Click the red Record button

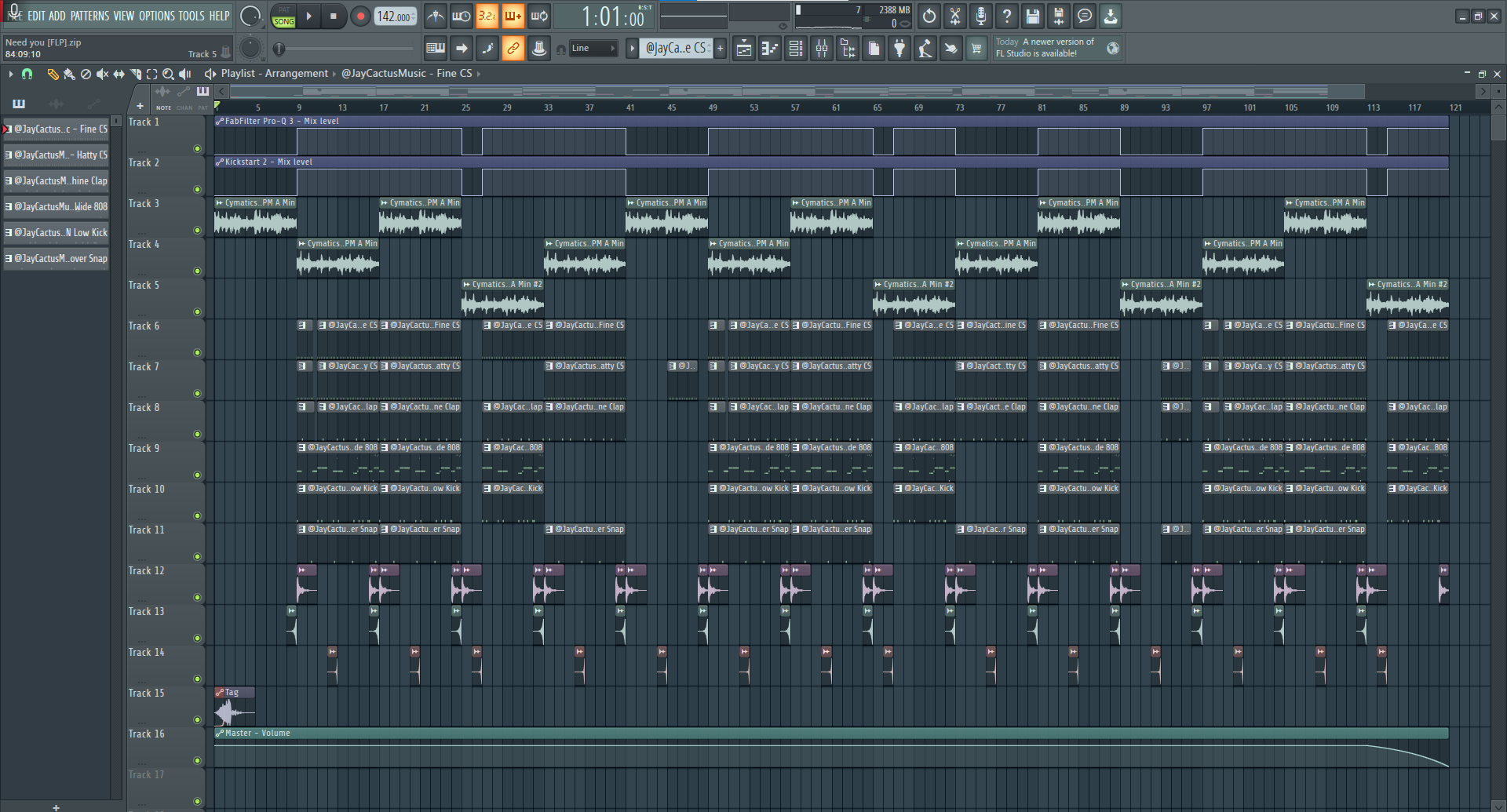[360, 16]
